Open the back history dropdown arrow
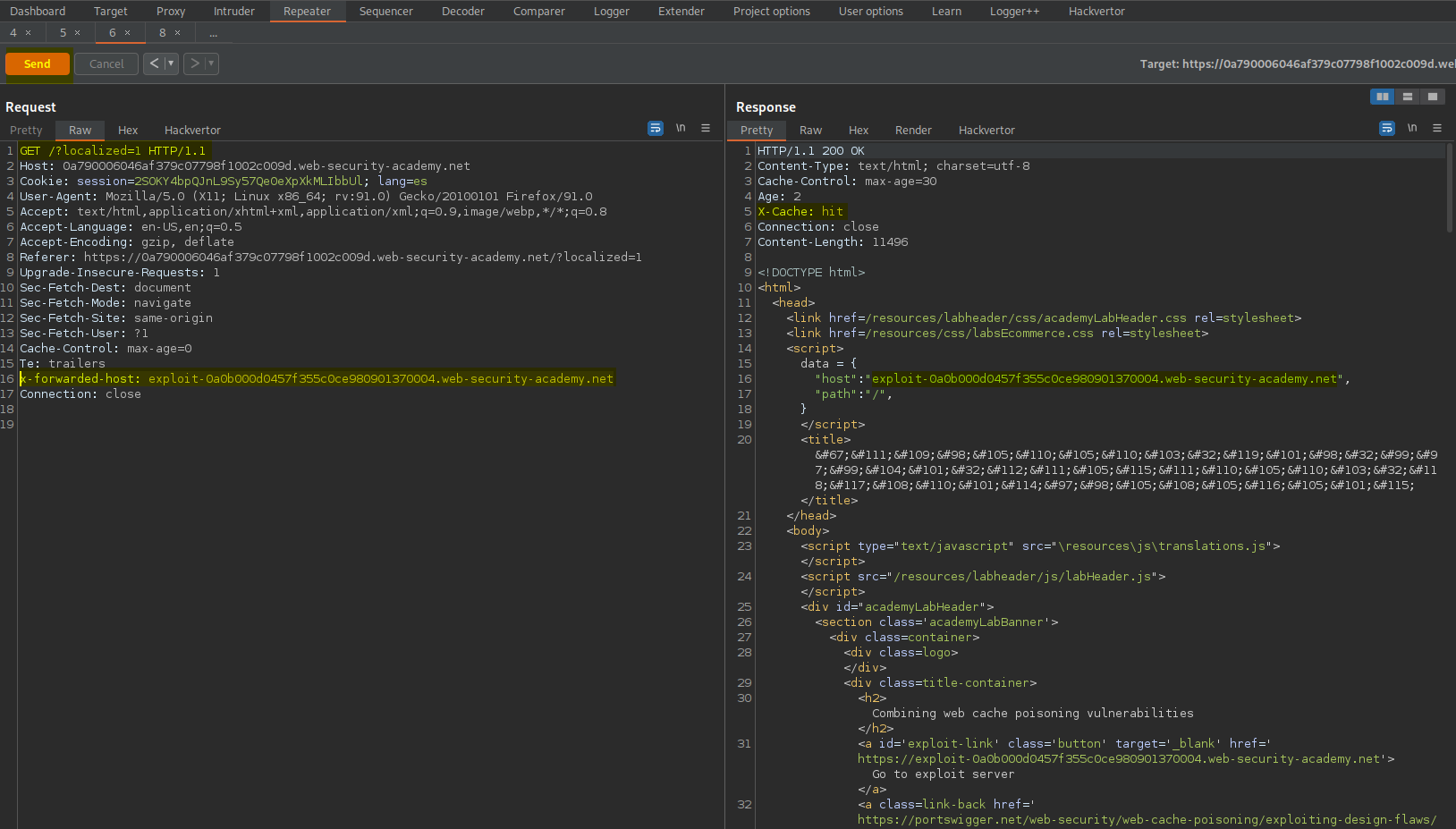1456x829 pixels. tap(171, 63)
